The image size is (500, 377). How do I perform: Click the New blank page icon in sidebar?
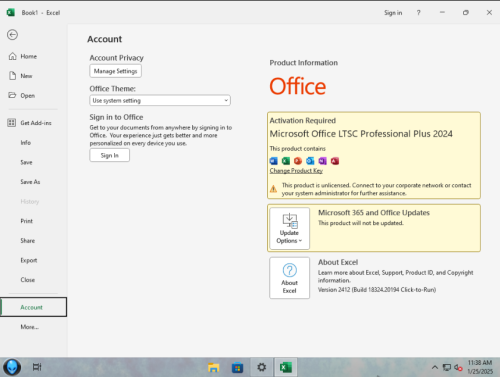click(x=12, y=76)
